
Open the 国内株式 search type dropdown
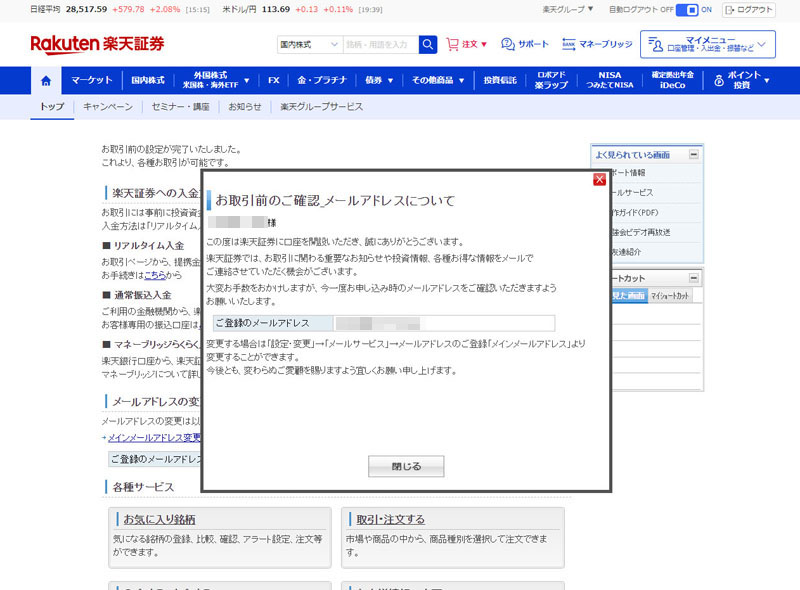(x=309, y=45)
